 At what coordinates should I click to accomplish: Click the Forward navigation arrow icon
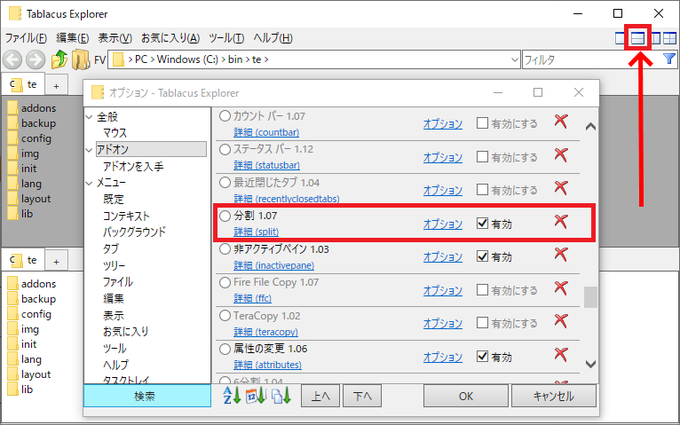click(x=36, y=59)
